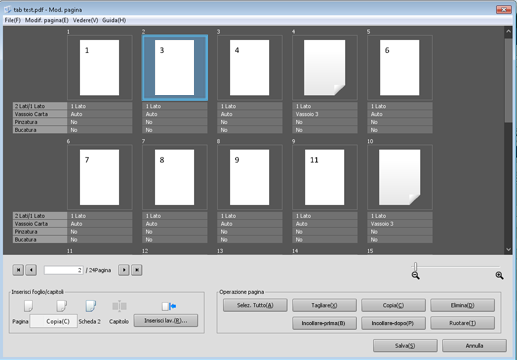This screenshot has height=360, width=517.
Task: Go to previous page arrow button
Action: point(31,270)
